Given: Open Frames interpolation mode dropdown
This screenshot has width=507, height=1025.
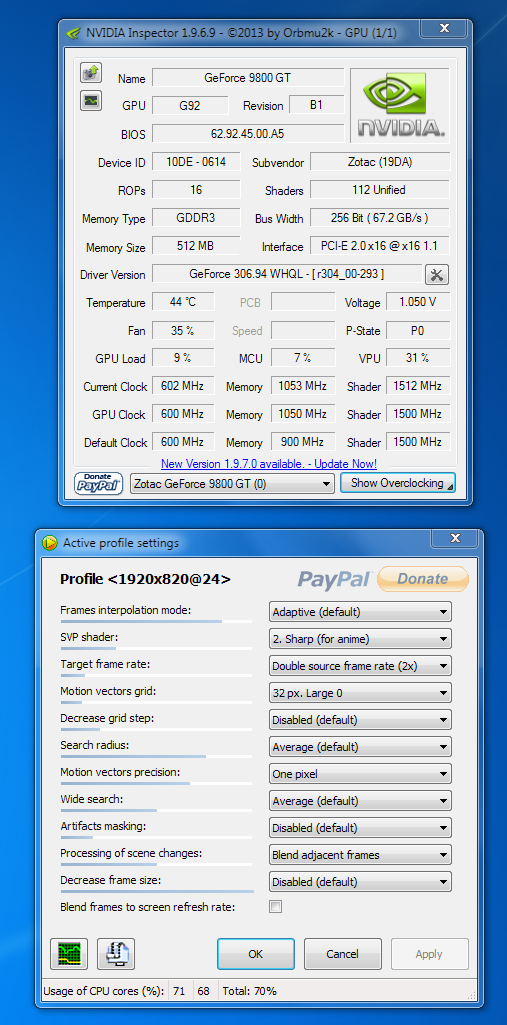Looking at the screenshot, I should tap(360, 613).
